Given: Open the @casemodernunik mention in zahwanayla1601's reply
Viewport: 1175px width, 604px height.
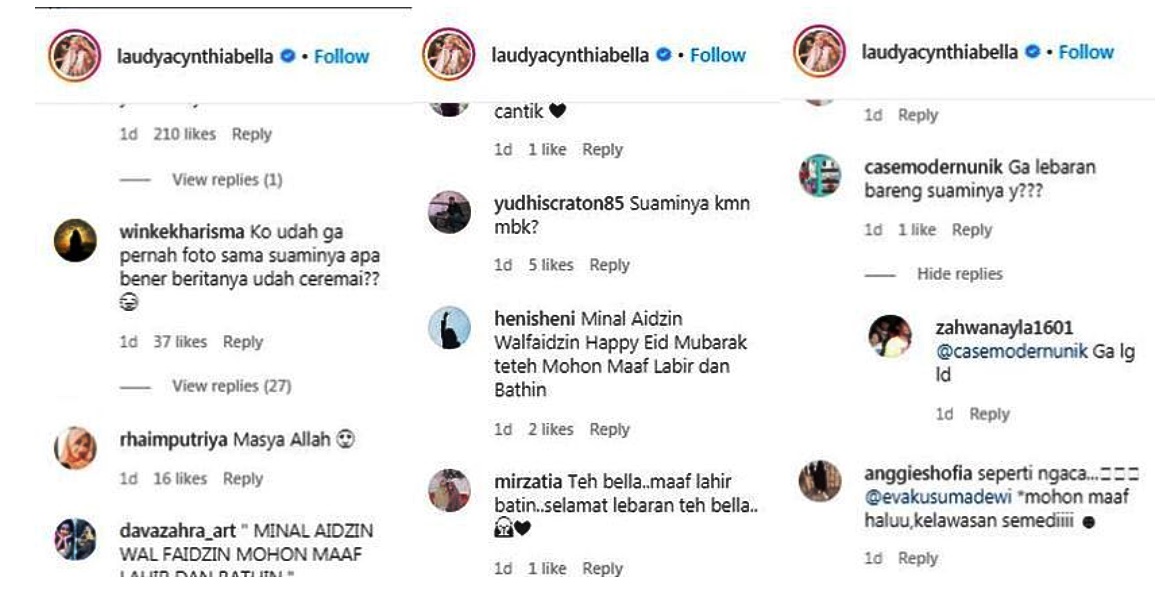Looking at the screenshot, I should pos(1011,351).
